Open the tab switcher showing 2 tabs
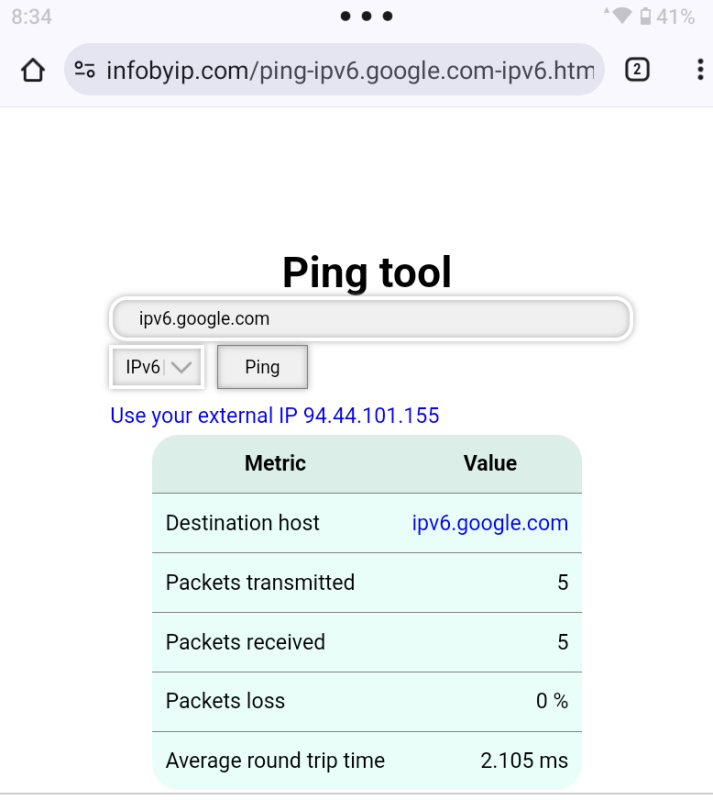Screen dimensions: 713x800 click(x=637, y=69)
